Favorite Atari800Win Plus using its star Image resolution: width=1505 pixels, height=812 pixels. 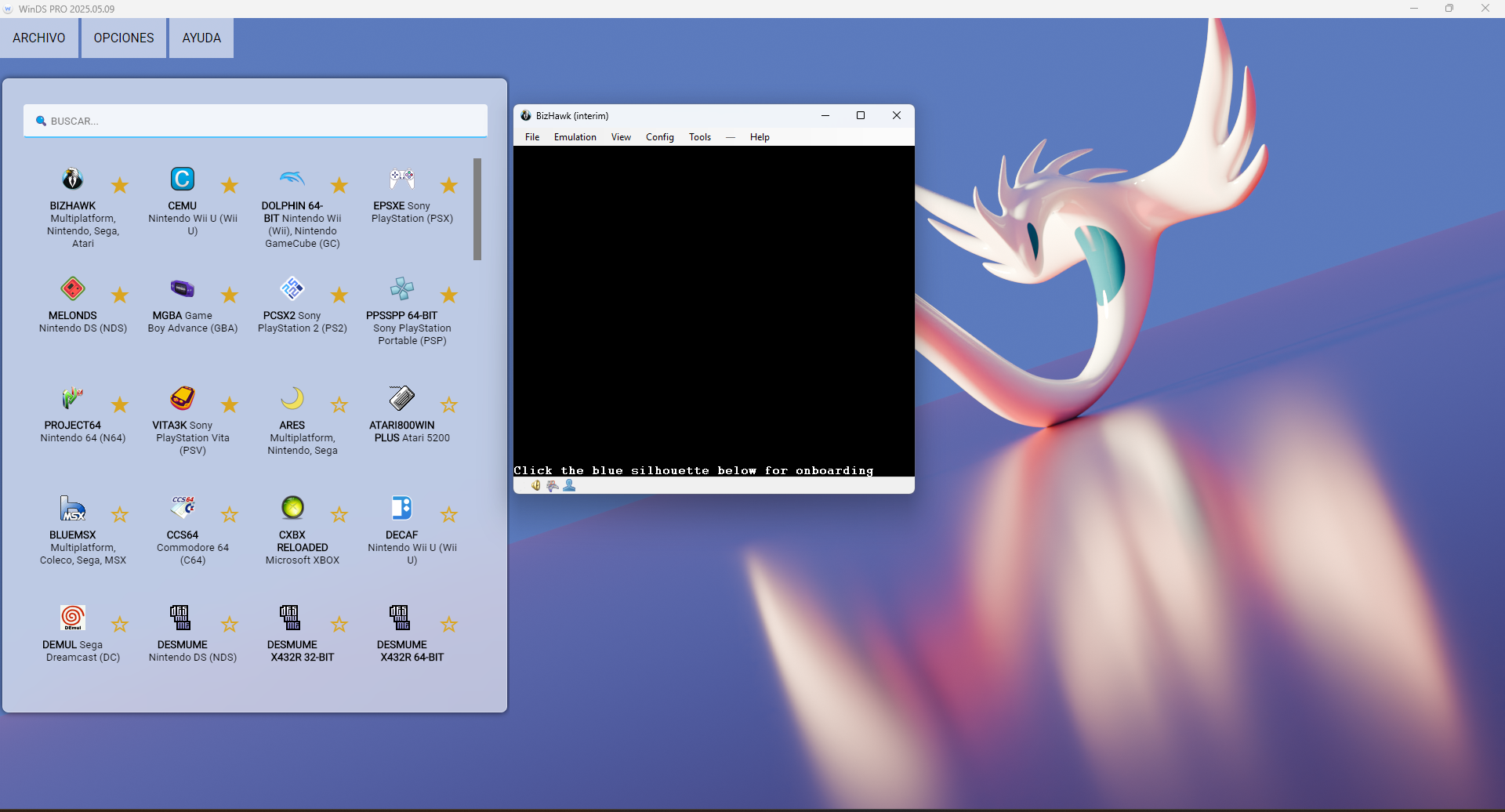pyautogui.click(x=449, y=404)
